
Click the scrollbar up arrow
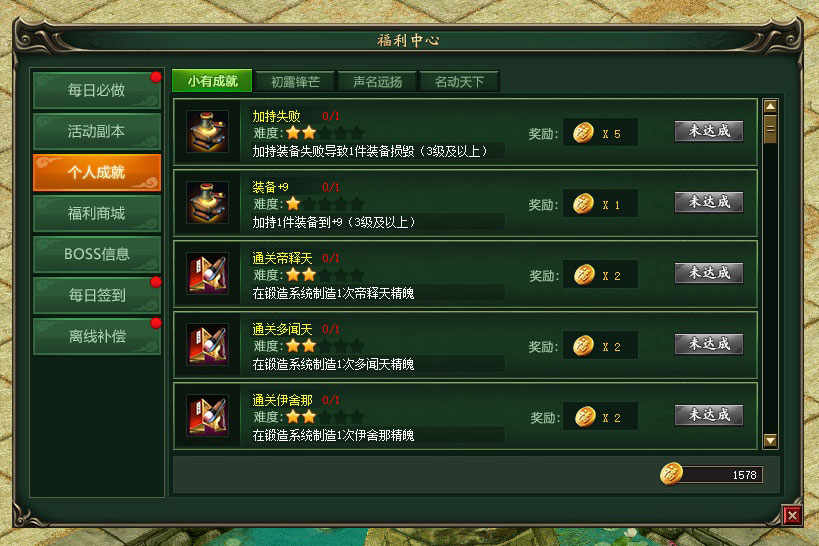coord(770,107)
